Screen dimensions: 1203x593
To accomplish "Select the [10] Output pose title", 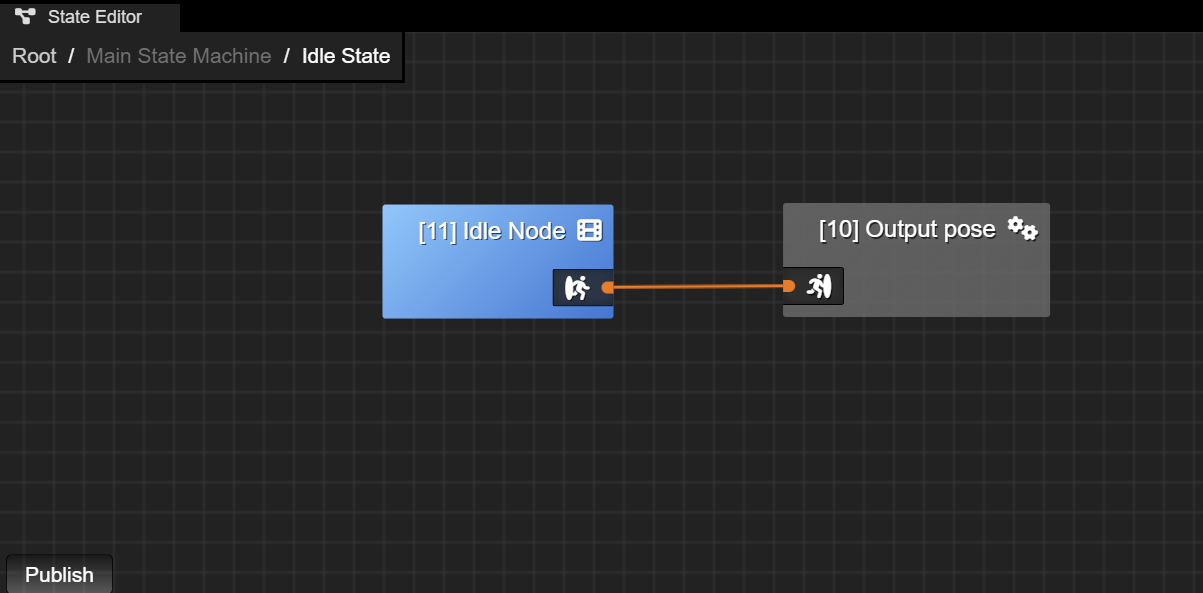I will 907,229.
